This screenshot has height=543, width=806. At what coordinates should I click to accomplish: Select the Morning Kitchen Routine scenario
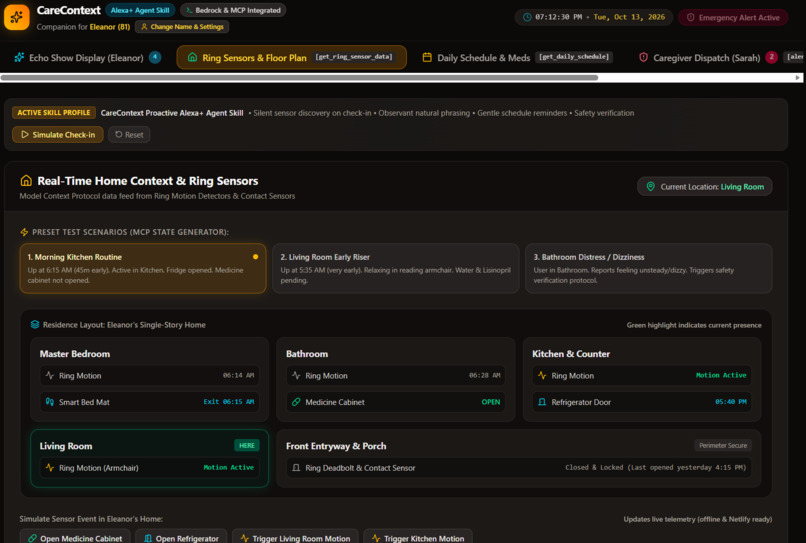point(143,268)
